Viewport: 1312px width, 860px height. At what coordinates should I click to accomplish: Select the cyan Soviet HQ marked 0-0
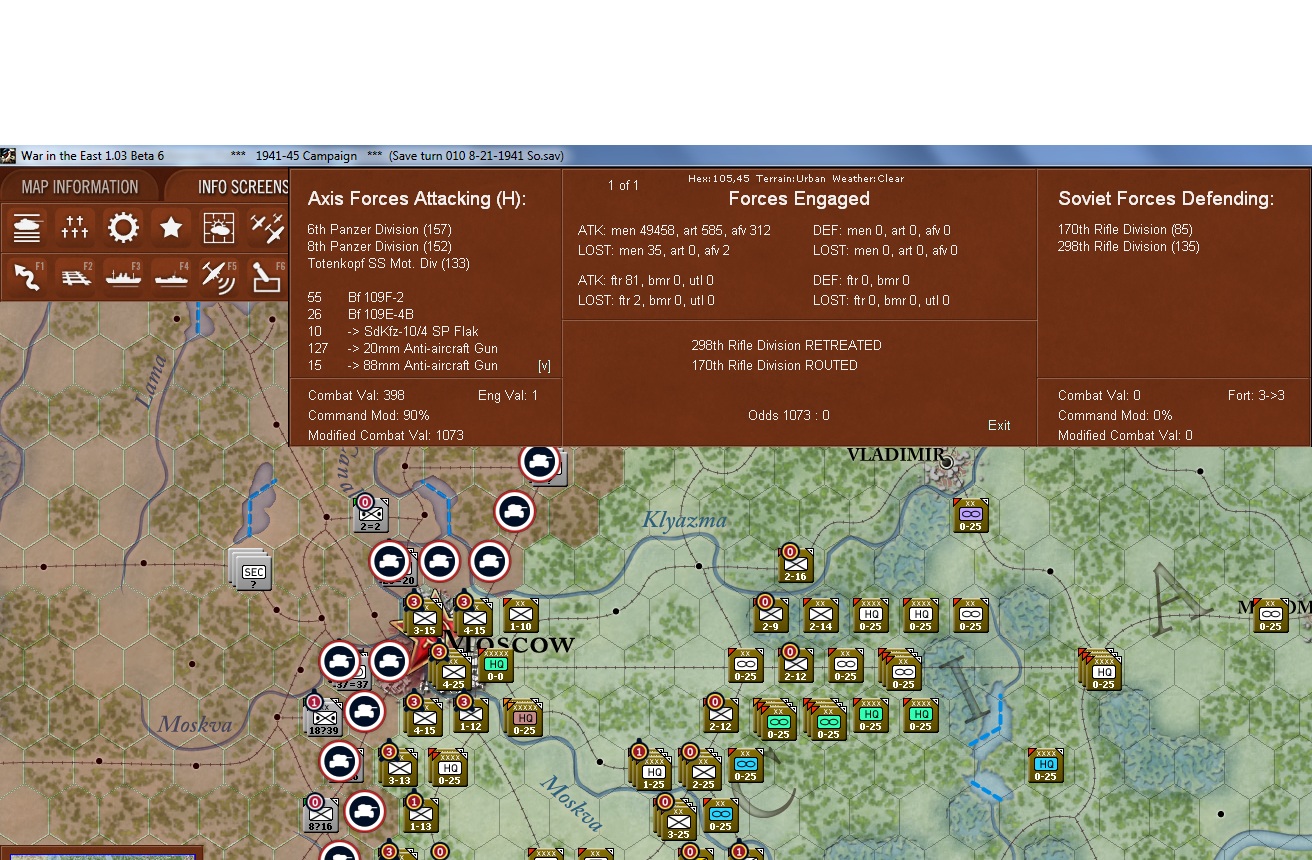tap(496, 667)
